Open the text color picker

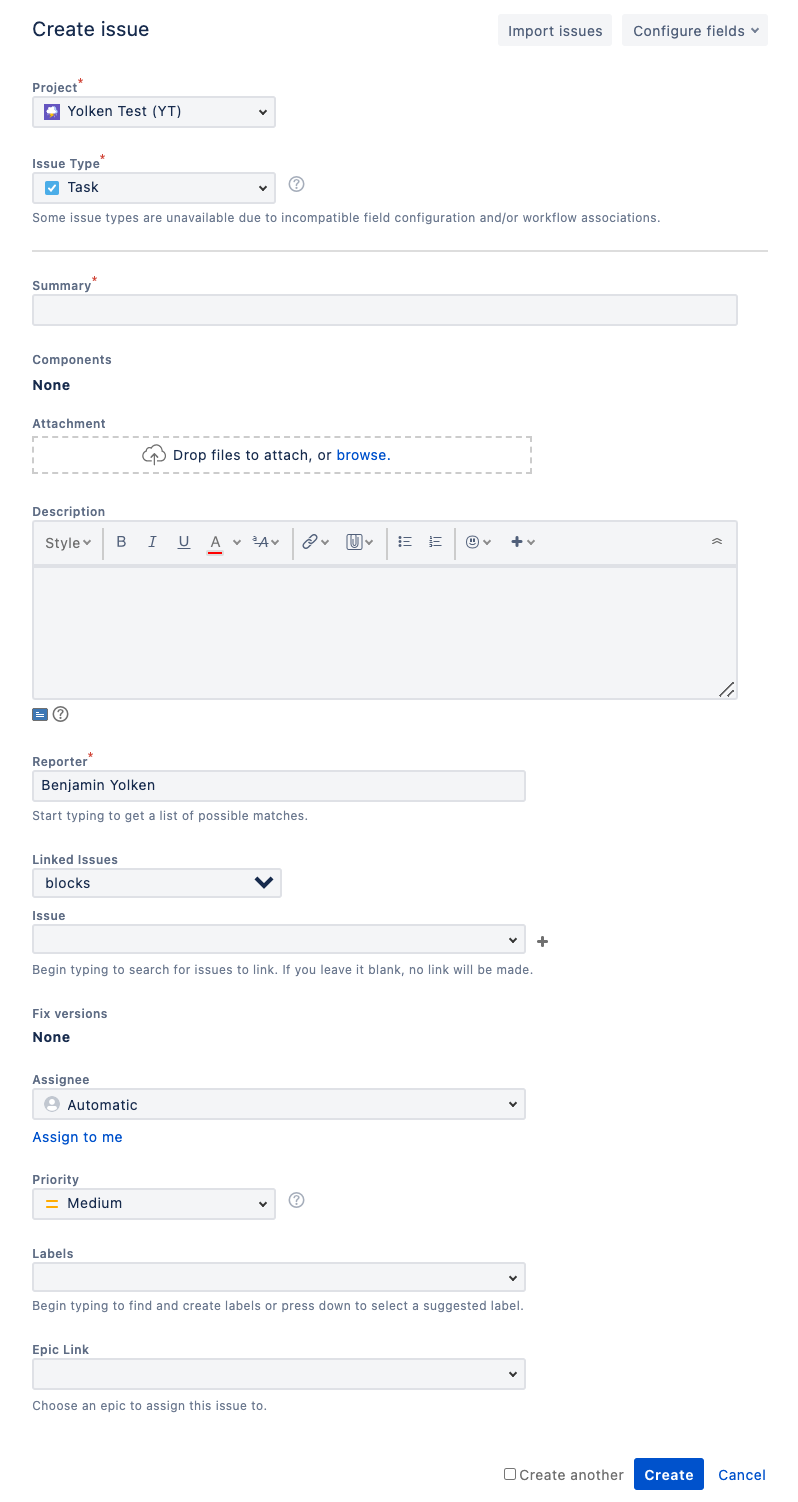[224, 542]
